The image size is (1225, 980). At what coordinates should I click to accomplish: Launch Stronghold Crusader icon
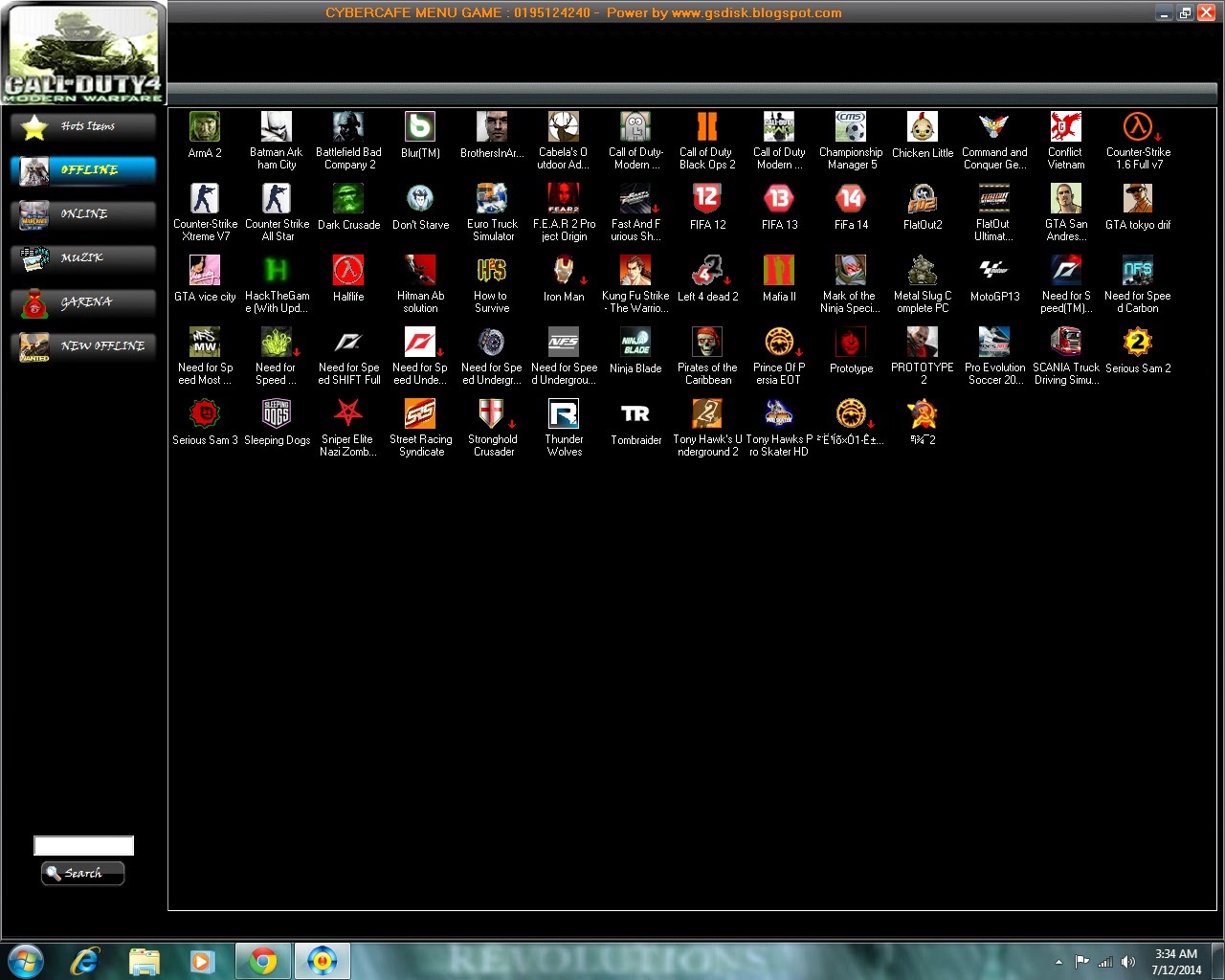[x=492, y=413]
